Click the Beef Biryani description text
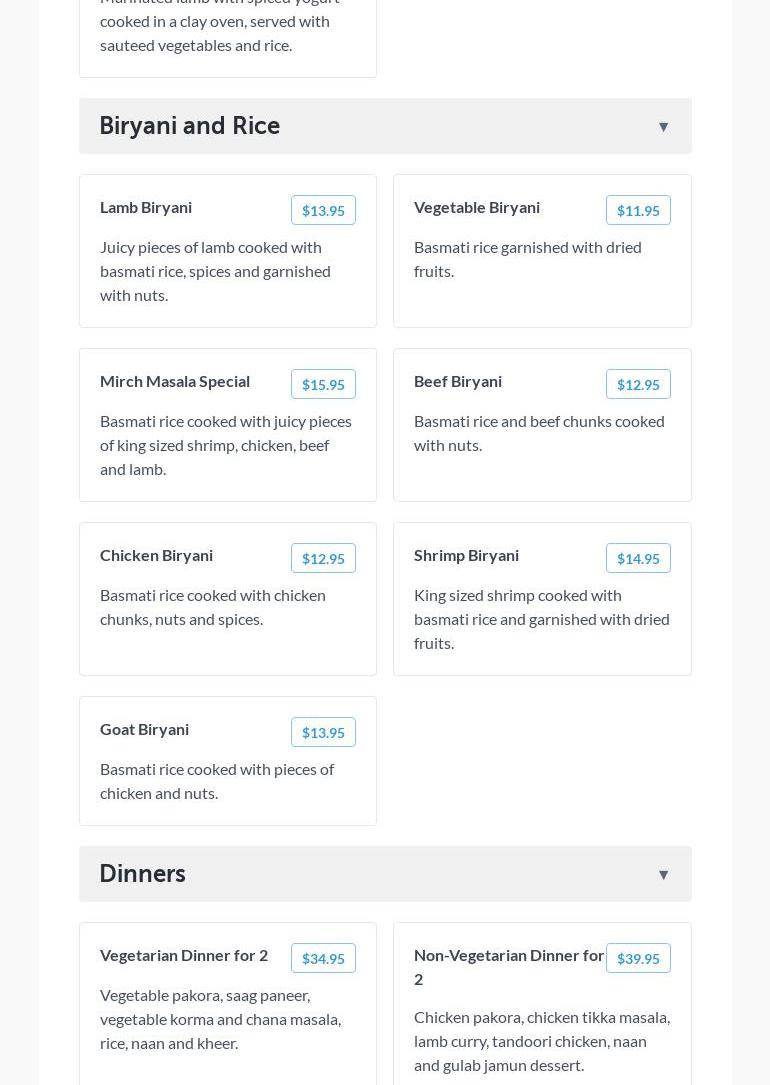 click(x=539, y=433)
